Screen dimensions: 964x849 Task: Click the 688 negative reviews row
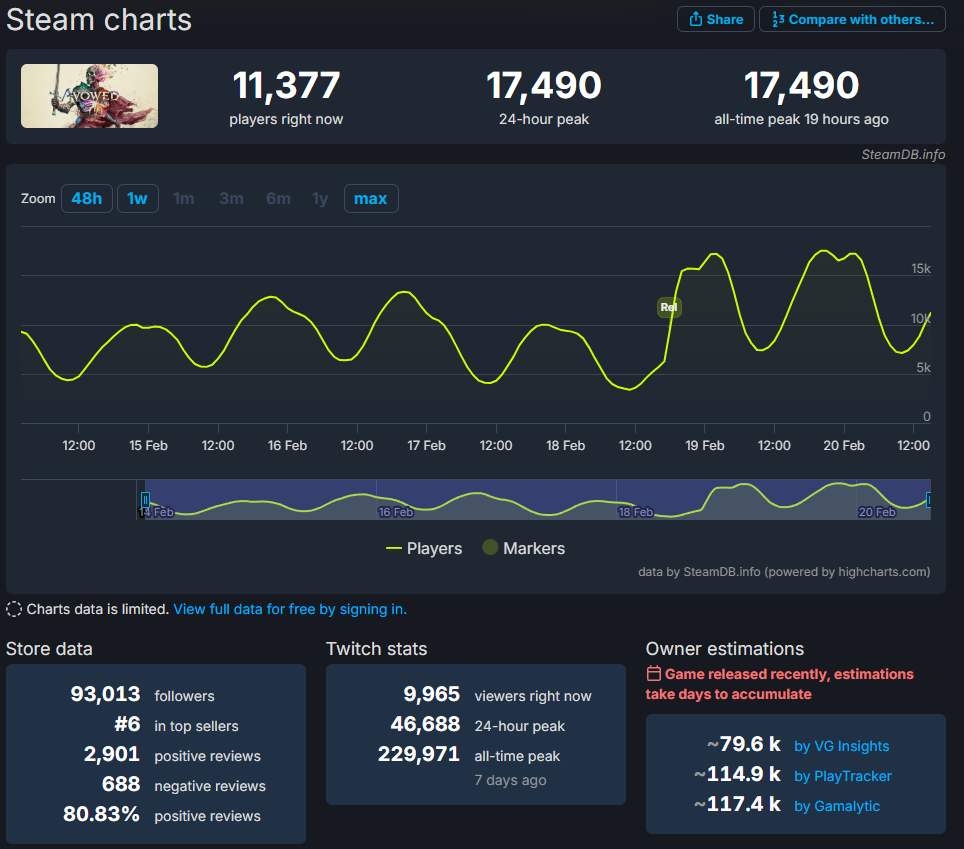tap(184, 784)
